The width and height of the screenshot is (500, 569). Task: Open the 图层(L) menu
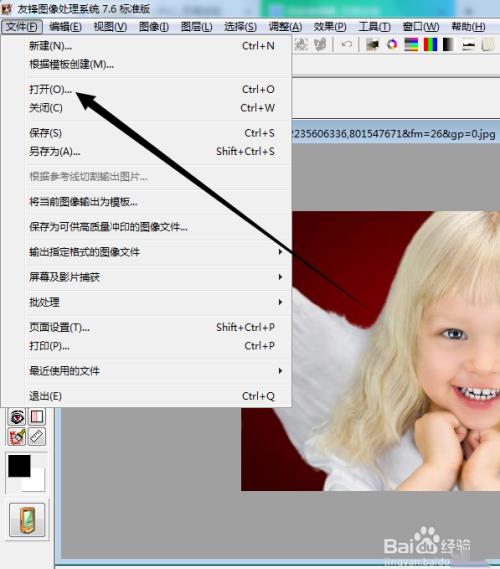[x=197, y=27]
